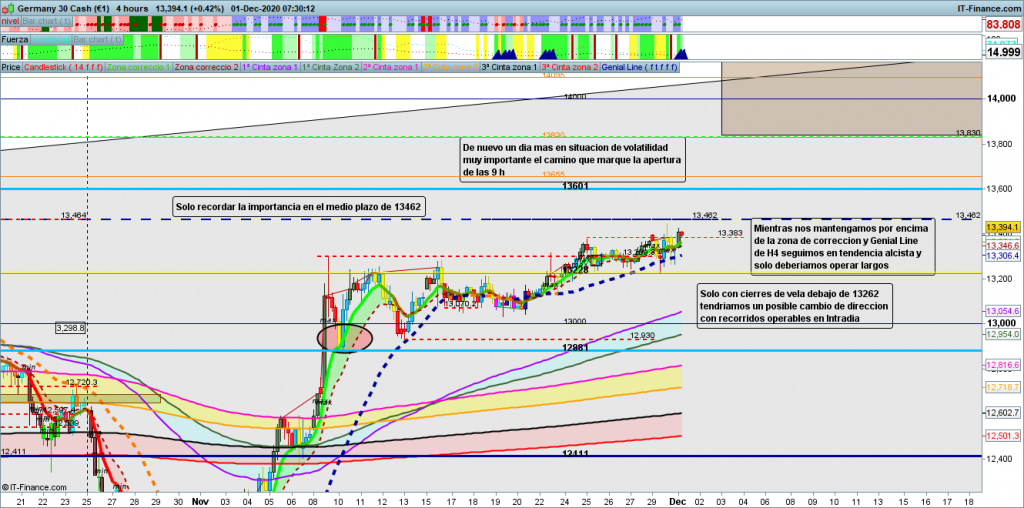Open the Candlestick style settings label
This screenshot has width=1024, height=508.
click(62, 67)
